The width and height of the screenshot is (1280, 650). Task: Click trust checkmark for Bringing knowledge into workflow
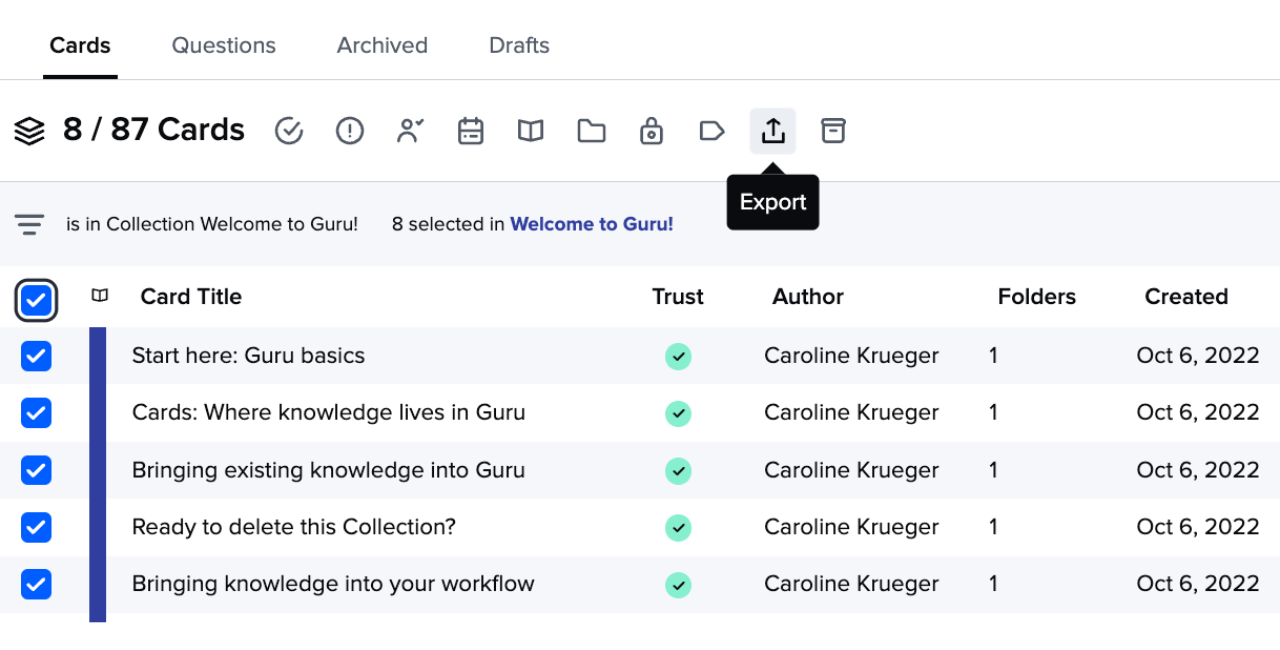point(678,584)
